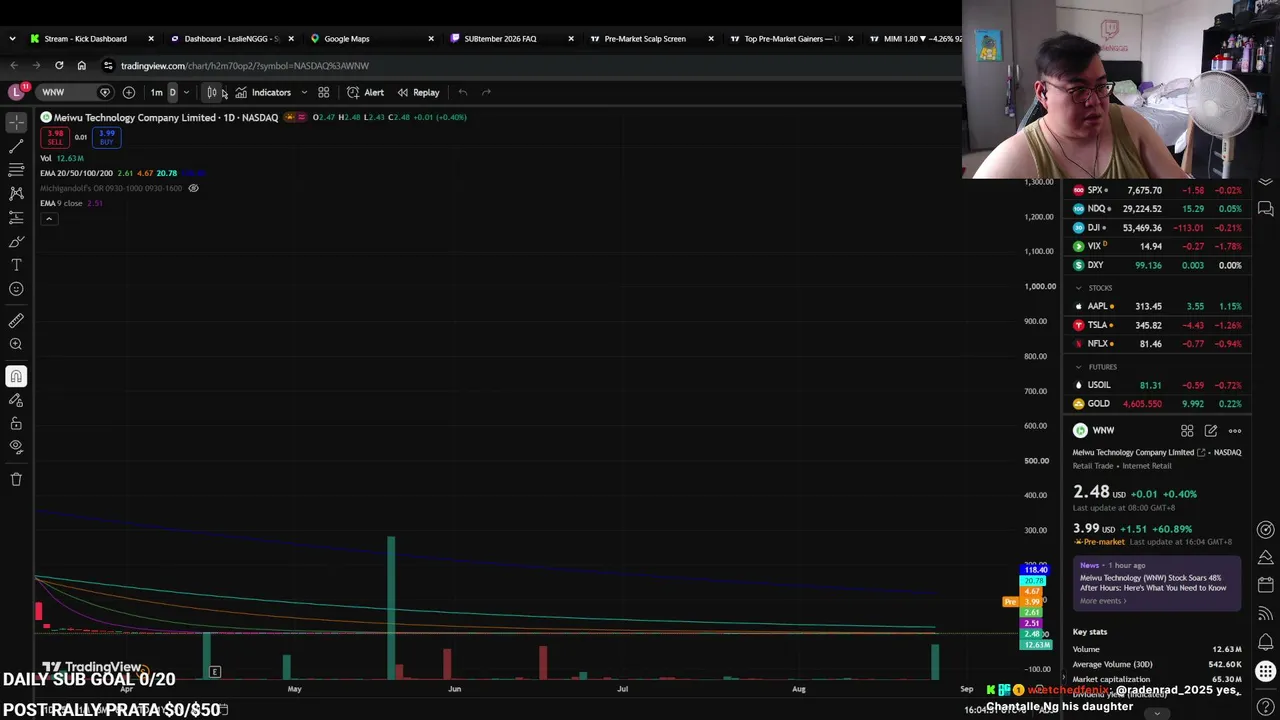
Task: Expand More events under the news
Action: coord(1103,601)
